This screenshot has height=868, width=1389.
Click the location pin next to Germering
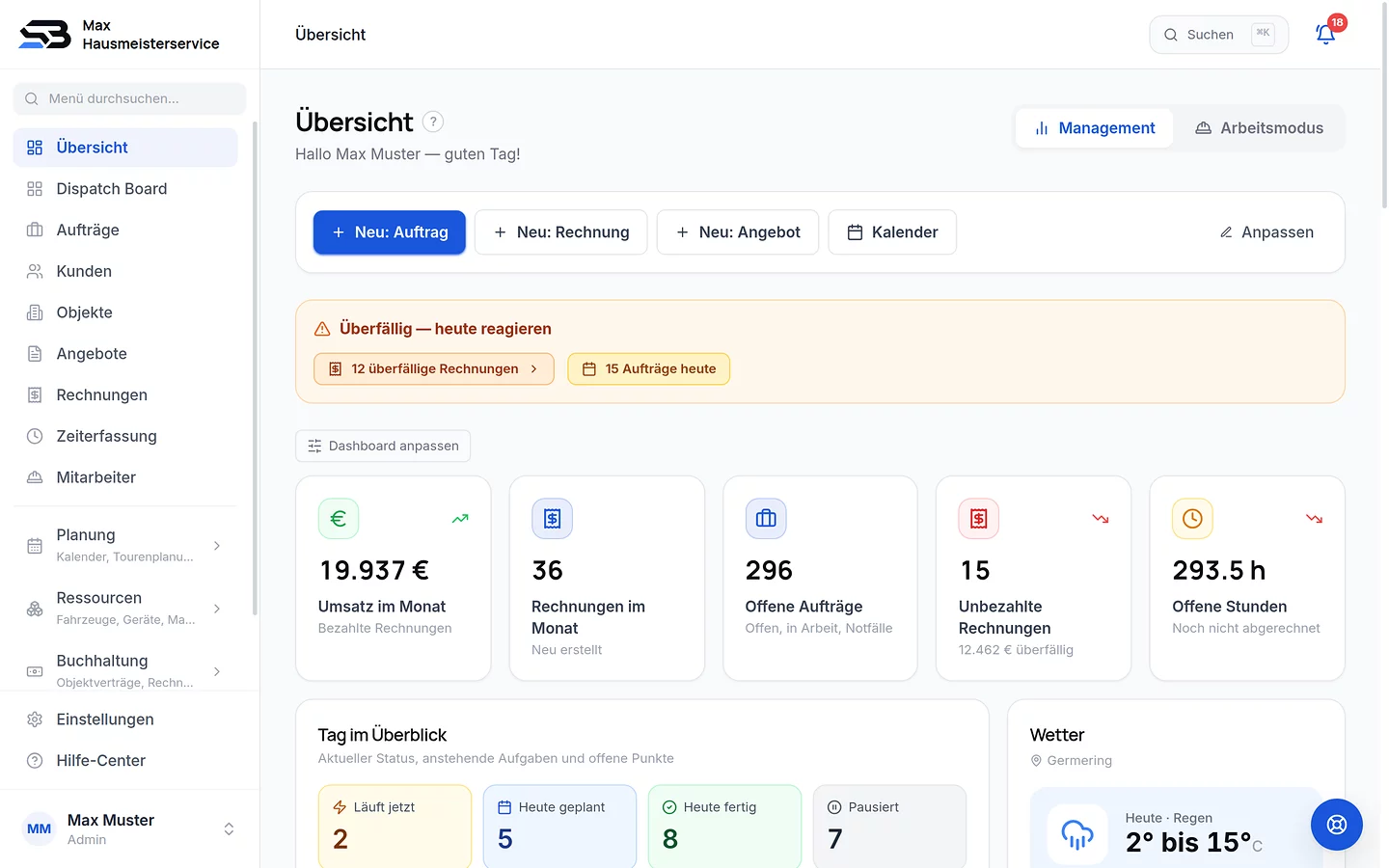coord(1036,761)
